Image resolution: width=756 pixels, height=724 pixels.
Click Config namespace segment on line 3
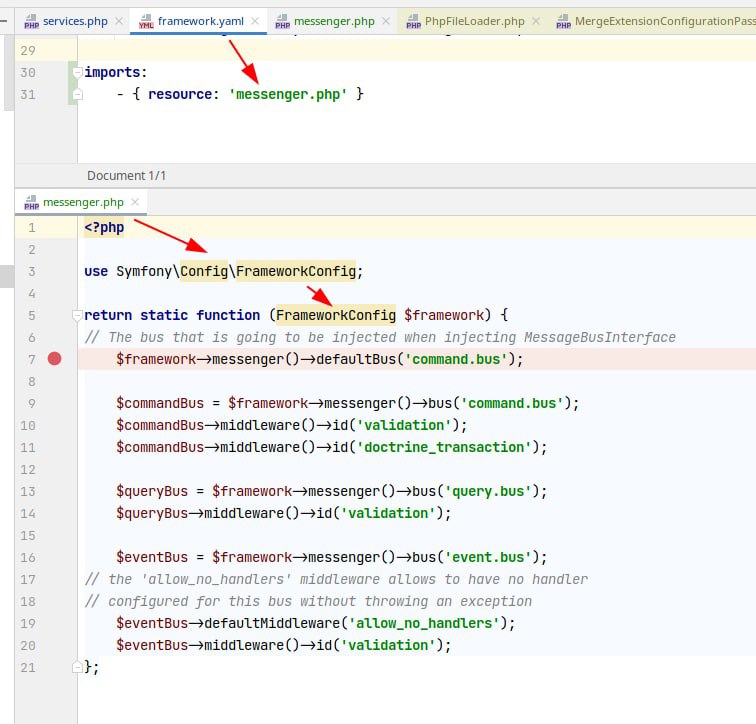click(x=204, y=271)
